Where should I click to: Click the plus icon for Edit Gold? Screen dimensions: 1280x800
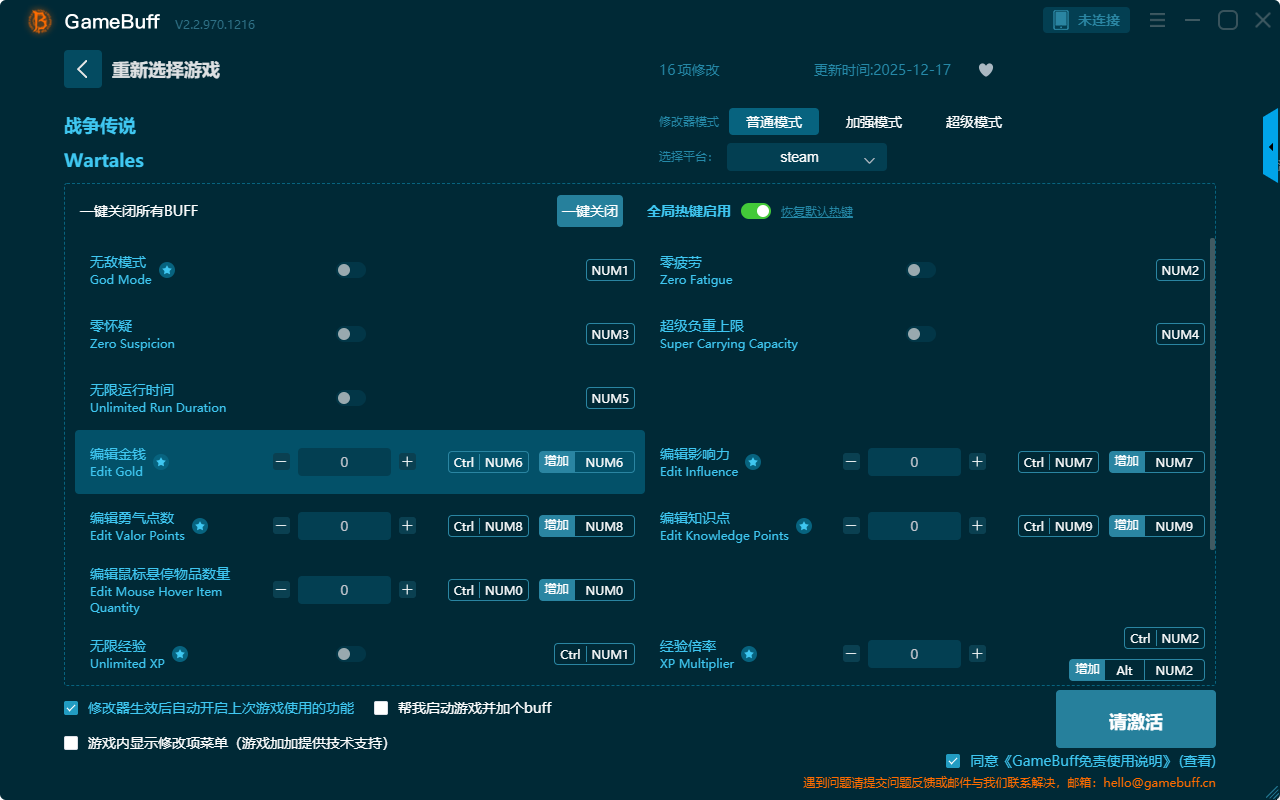(x=407, y=462)
